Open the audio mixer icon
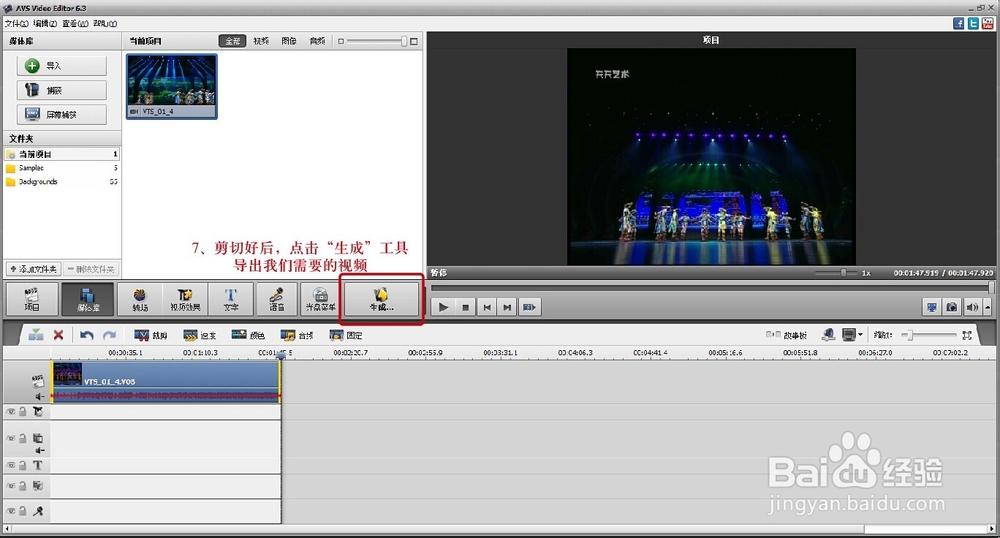Viewport: 1000px width, 538px height. pyautogui.click(x=828, y=335)
